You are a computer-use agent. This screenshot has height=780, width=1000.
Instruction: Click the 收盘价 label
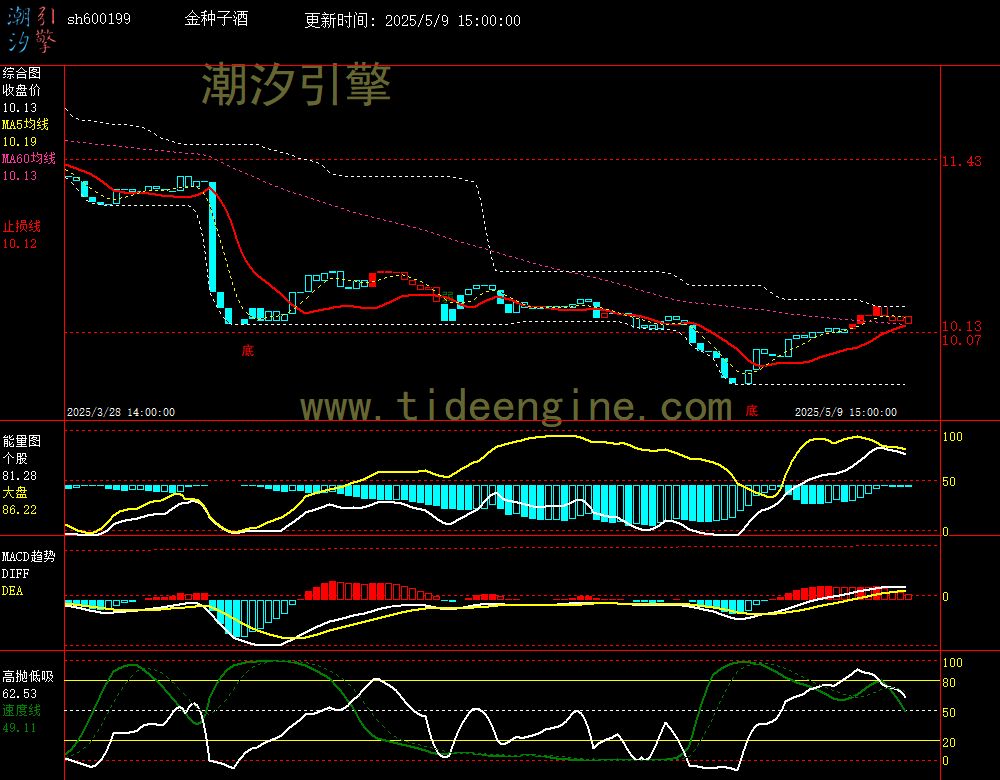tap(21, 90)
